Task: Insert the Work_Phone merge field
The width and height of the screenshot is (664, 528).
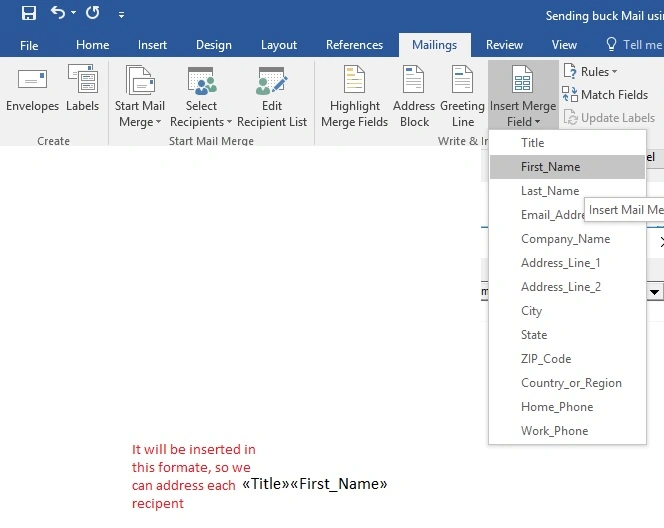Action: (567, 431)
